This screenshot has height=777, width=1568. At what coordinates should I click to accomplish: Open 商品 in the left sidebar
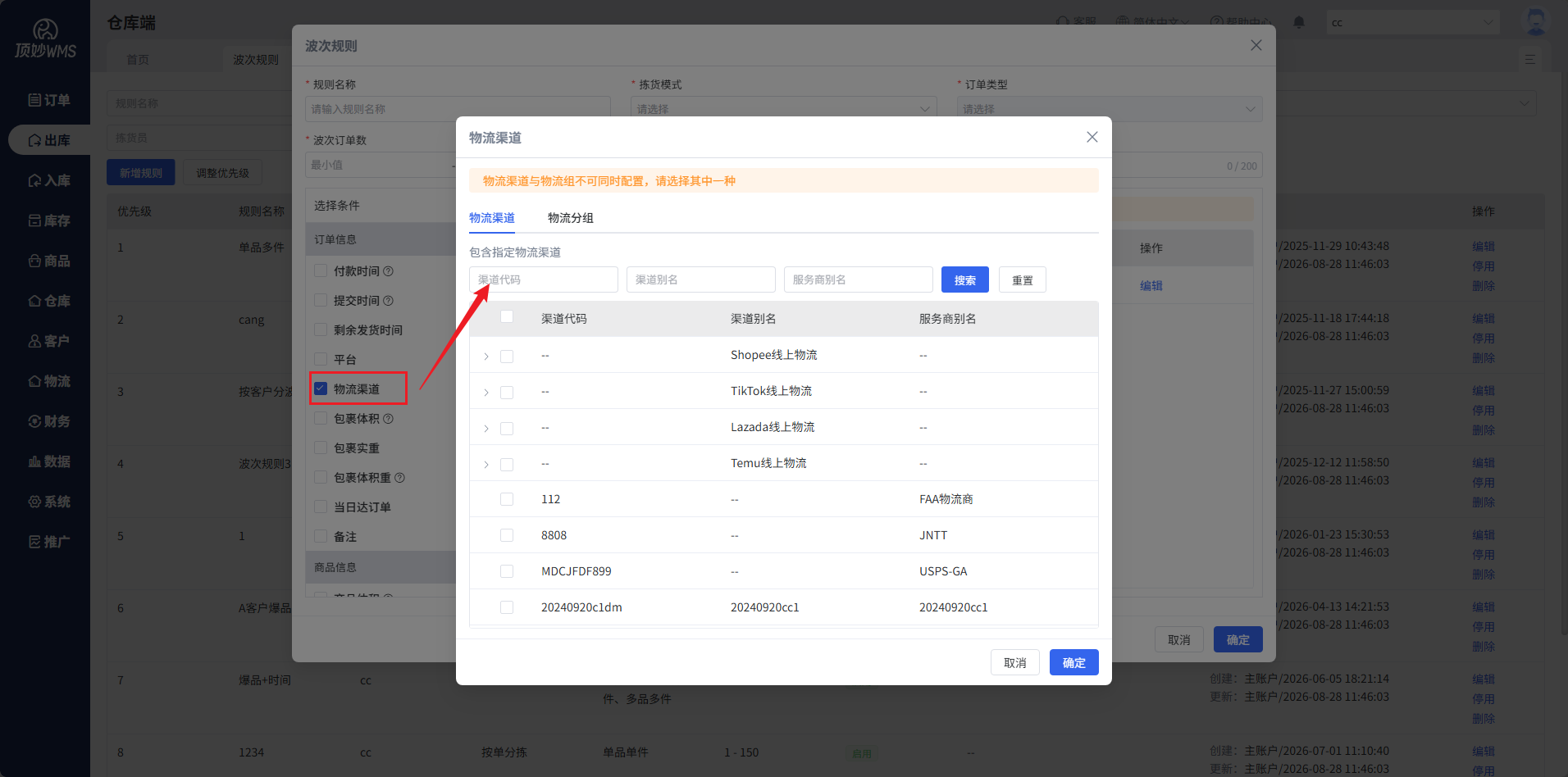(49, 261)
